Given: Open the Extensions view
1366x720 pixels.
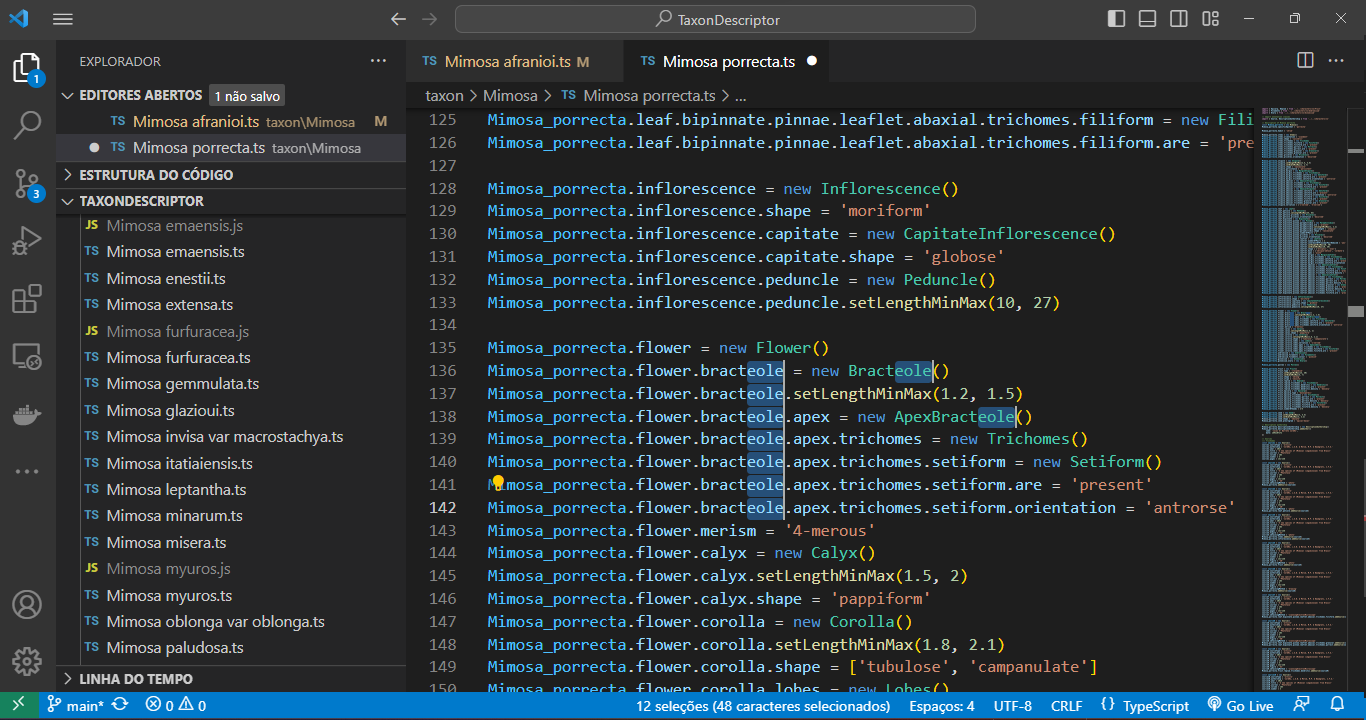Looking at the screenshot, I should (27, 299).
